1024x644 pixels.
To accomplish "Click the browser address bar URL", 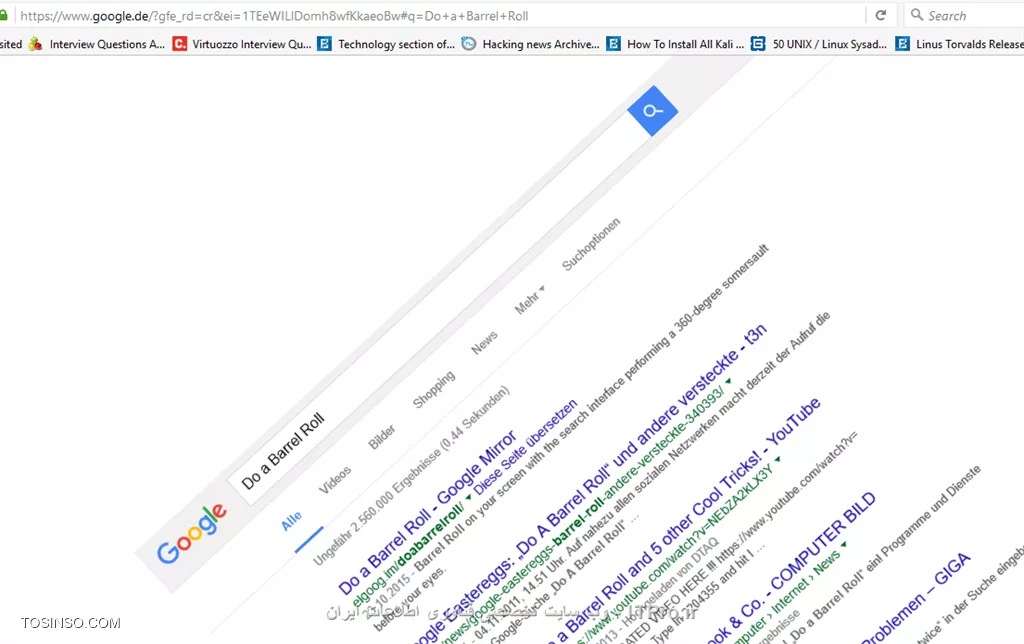I will 274,16.
